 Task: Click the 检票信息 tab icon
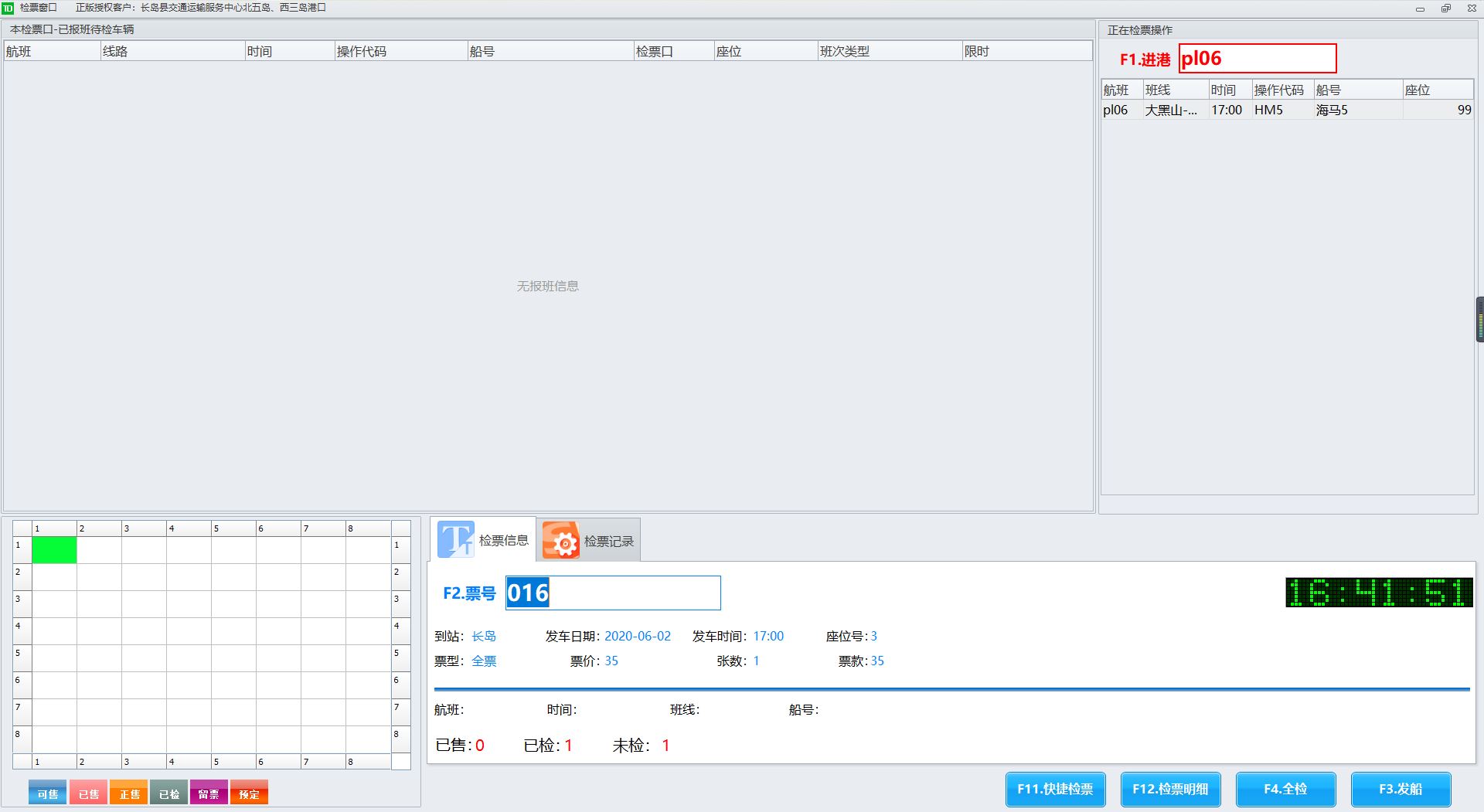[456, 539]
